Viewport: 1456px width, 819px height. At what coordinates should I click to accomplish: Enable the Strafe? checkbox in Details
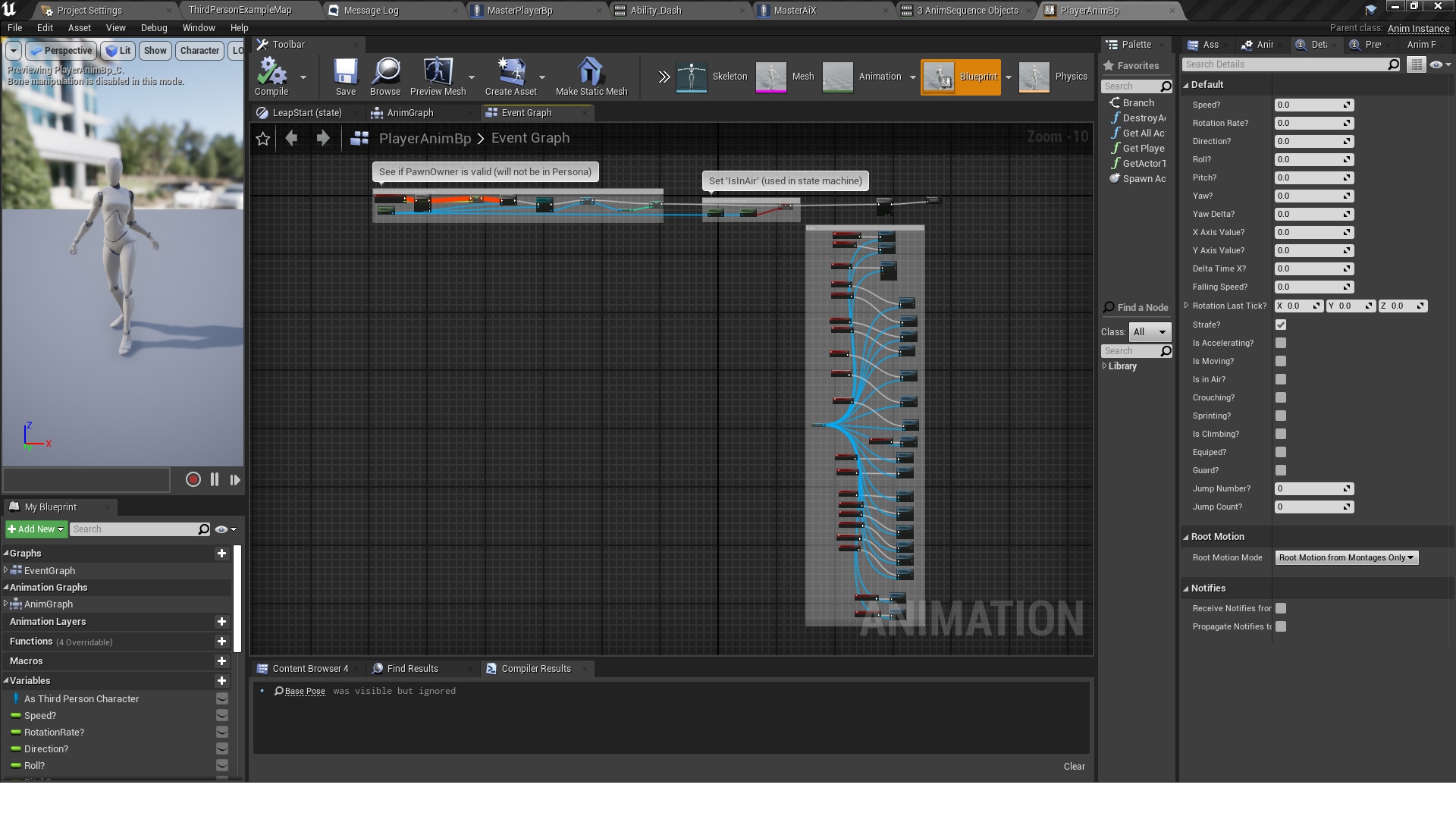click(1281, 325)
